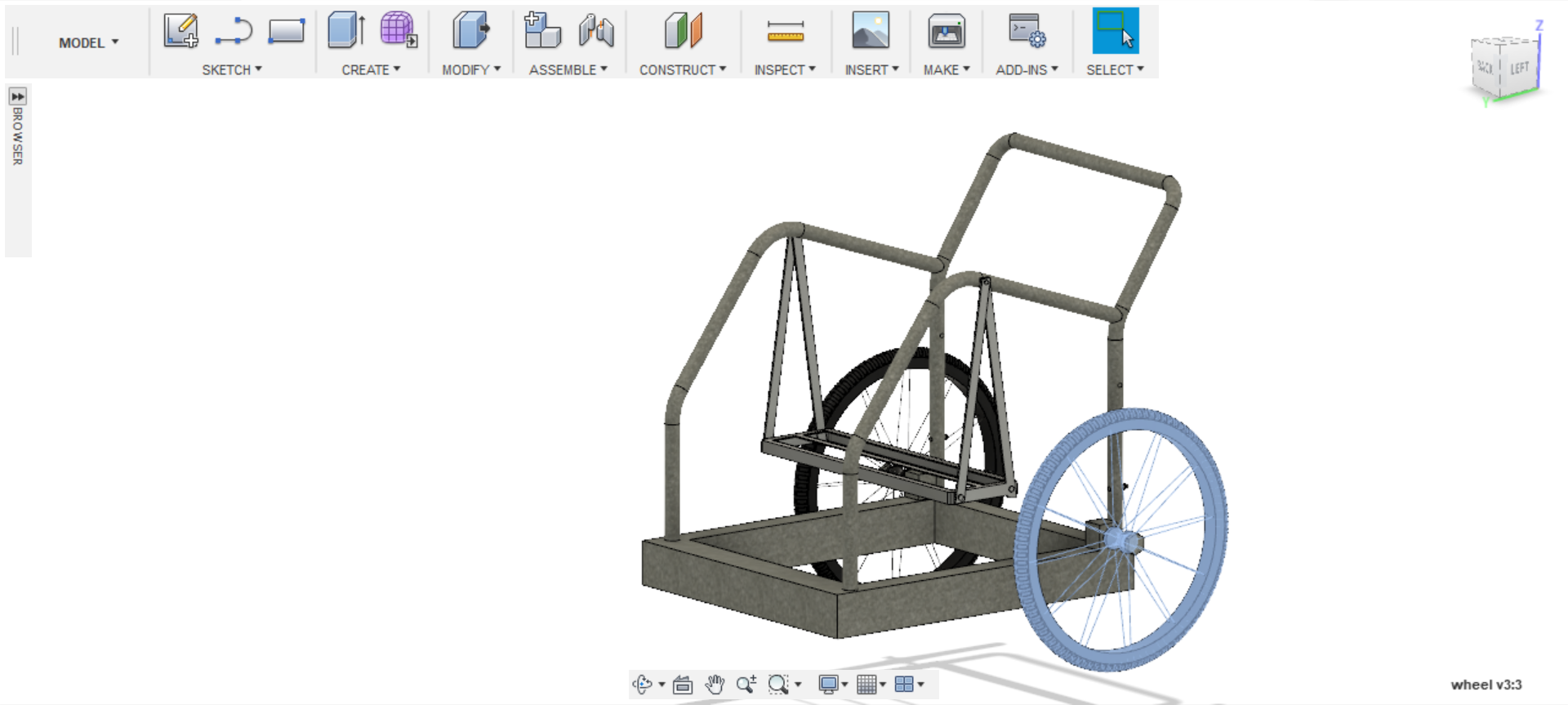This screenshot has width=1568, height=705.
Task: Open the MODIFY dropdown menu
Action: pos(471,70)
